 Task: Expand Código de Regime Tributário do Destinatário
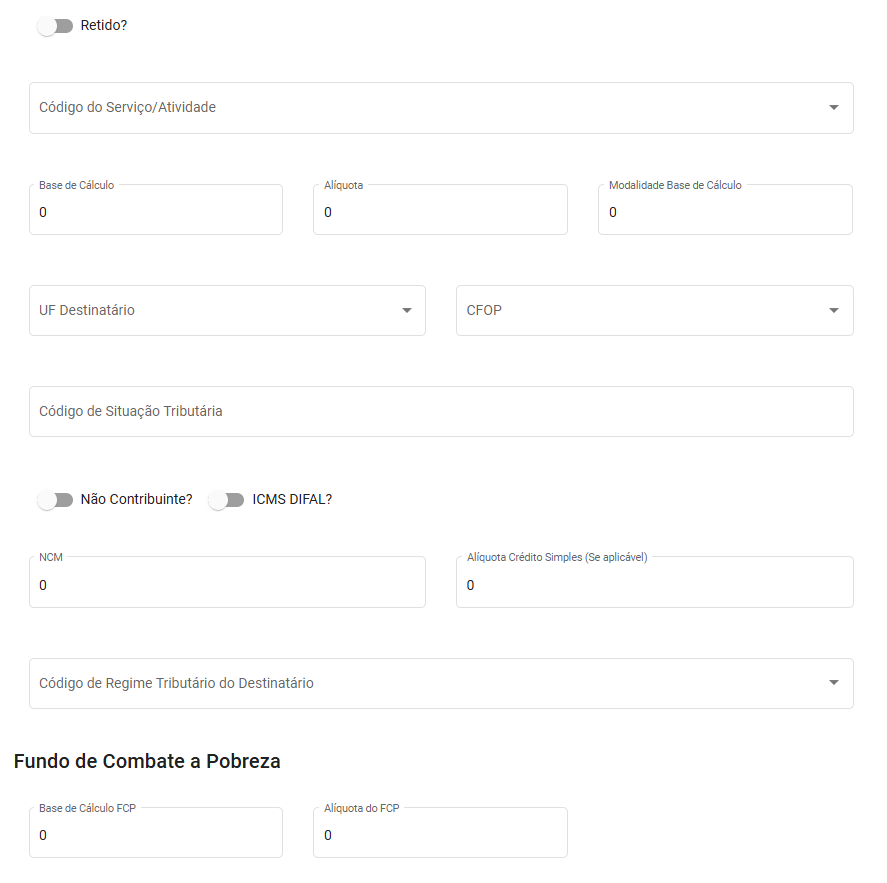point(833,683)
